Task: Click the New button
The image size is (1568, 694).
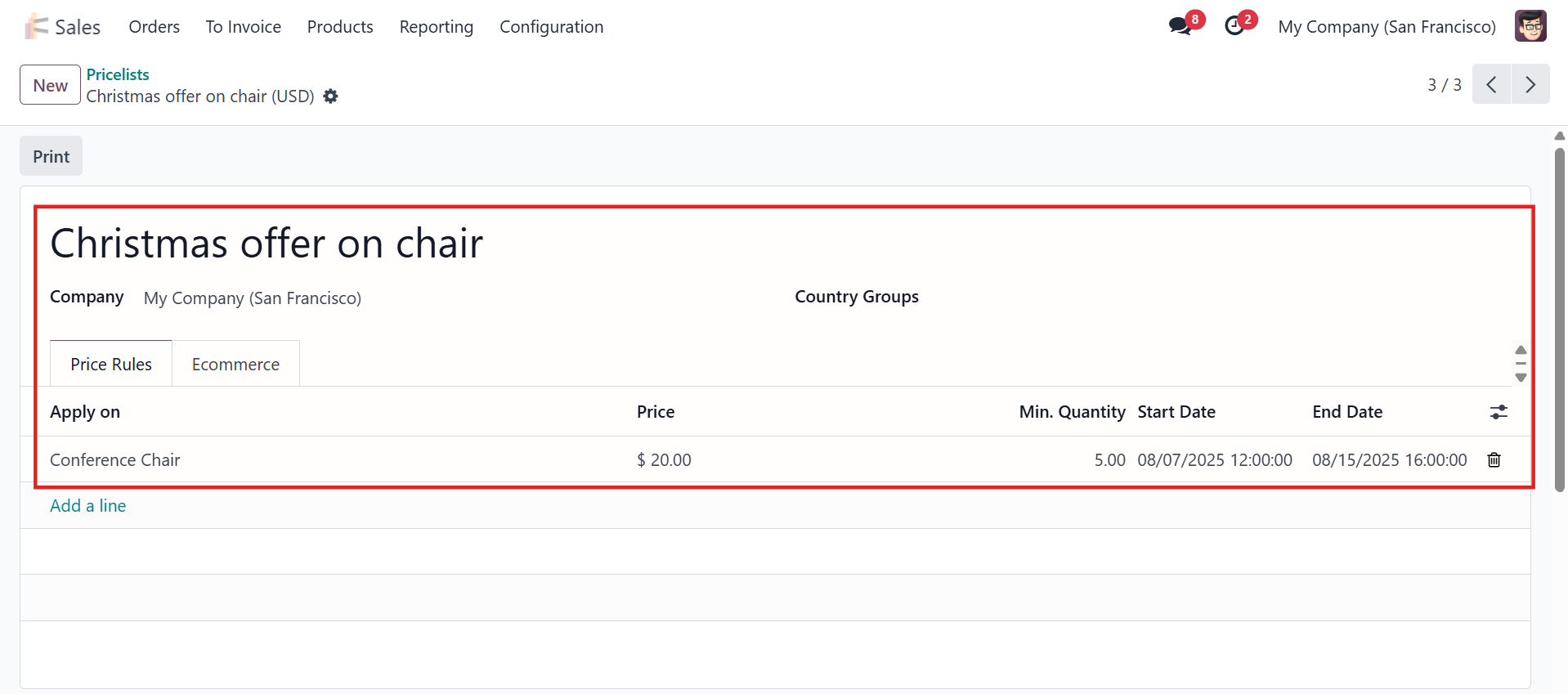Action: [x=51, y=85]
